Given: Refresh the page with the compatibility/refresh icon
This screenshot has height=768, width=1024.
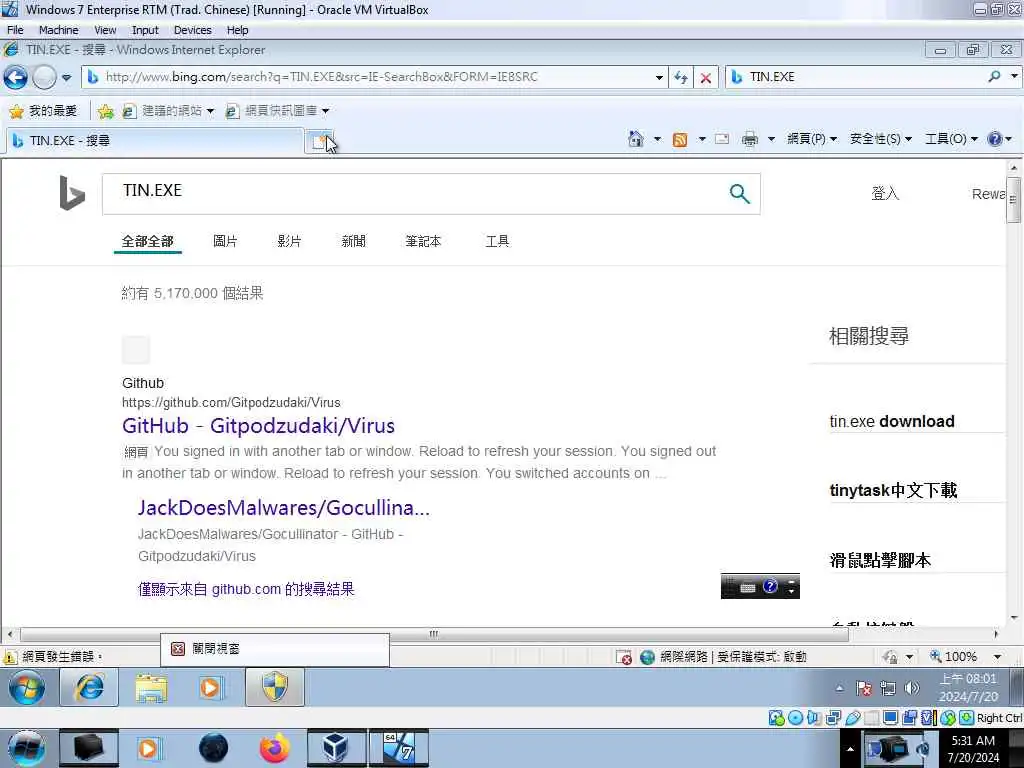Looking at the screenshot, I should click(x=681, y=77).
